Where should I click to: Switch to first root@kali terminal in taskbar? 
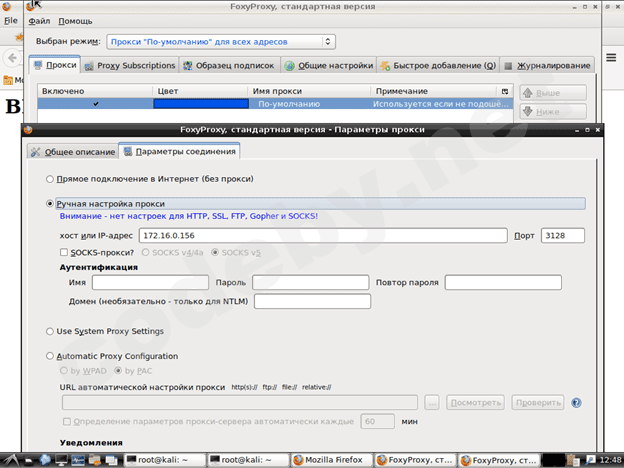tap(165, 460)
